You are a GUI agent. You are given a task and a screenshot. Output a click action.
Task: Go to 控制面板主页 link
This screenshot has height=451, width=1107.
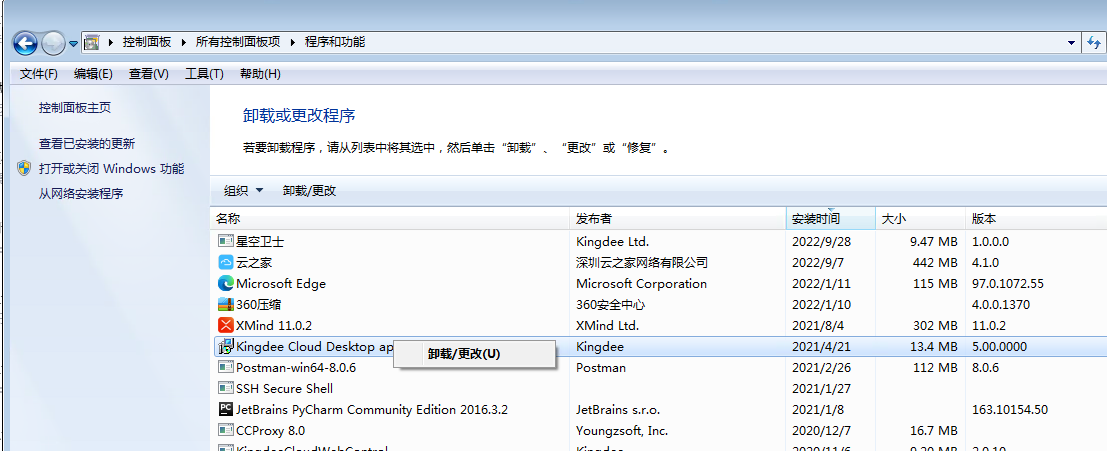coord(75,108)
